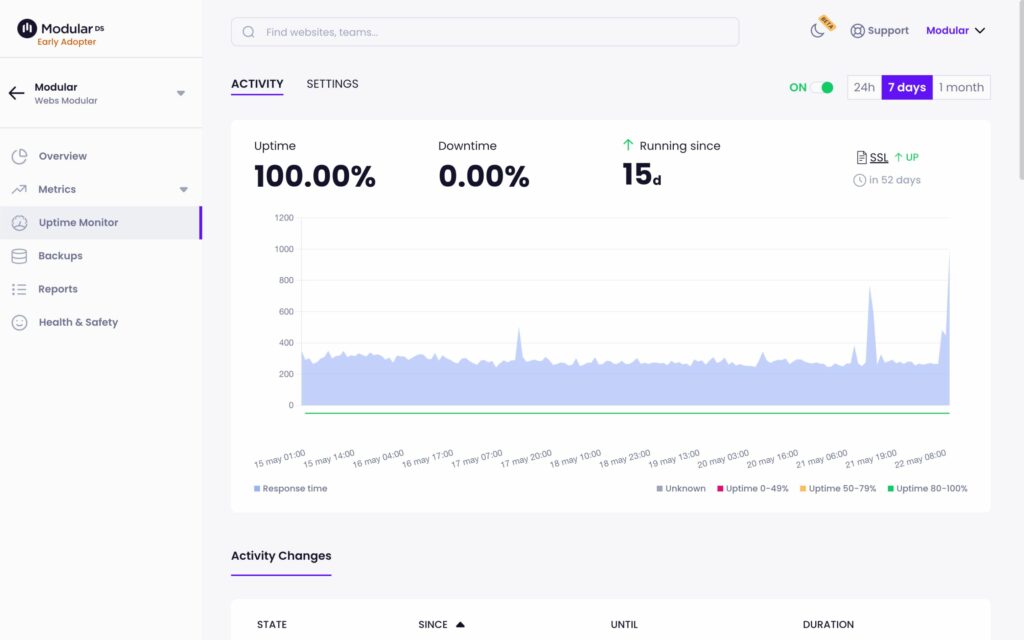Toggle dark mode moon icon
1024x640 pixels.
(818, 31)
